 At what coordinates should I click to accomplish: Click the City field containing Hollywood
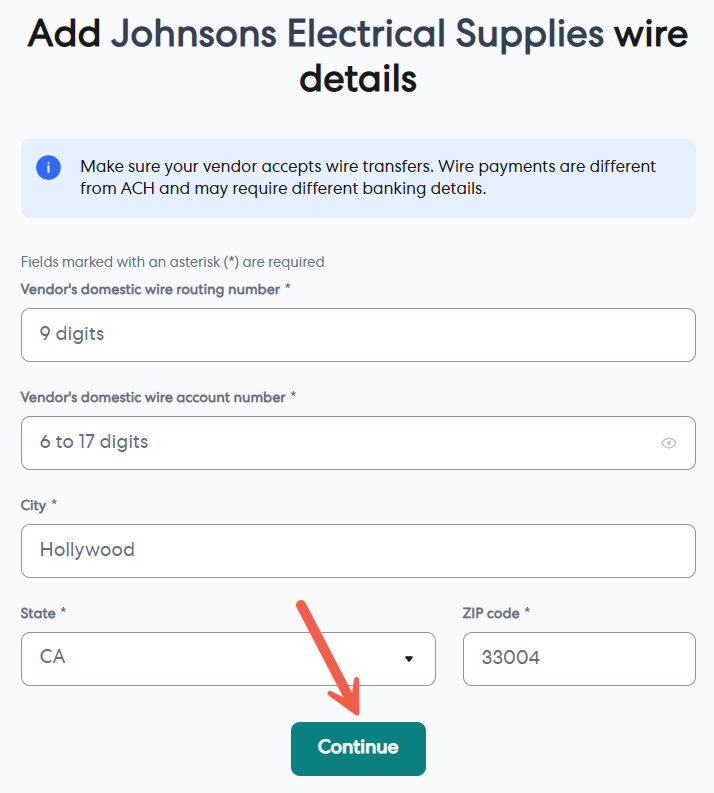point(358,550)
